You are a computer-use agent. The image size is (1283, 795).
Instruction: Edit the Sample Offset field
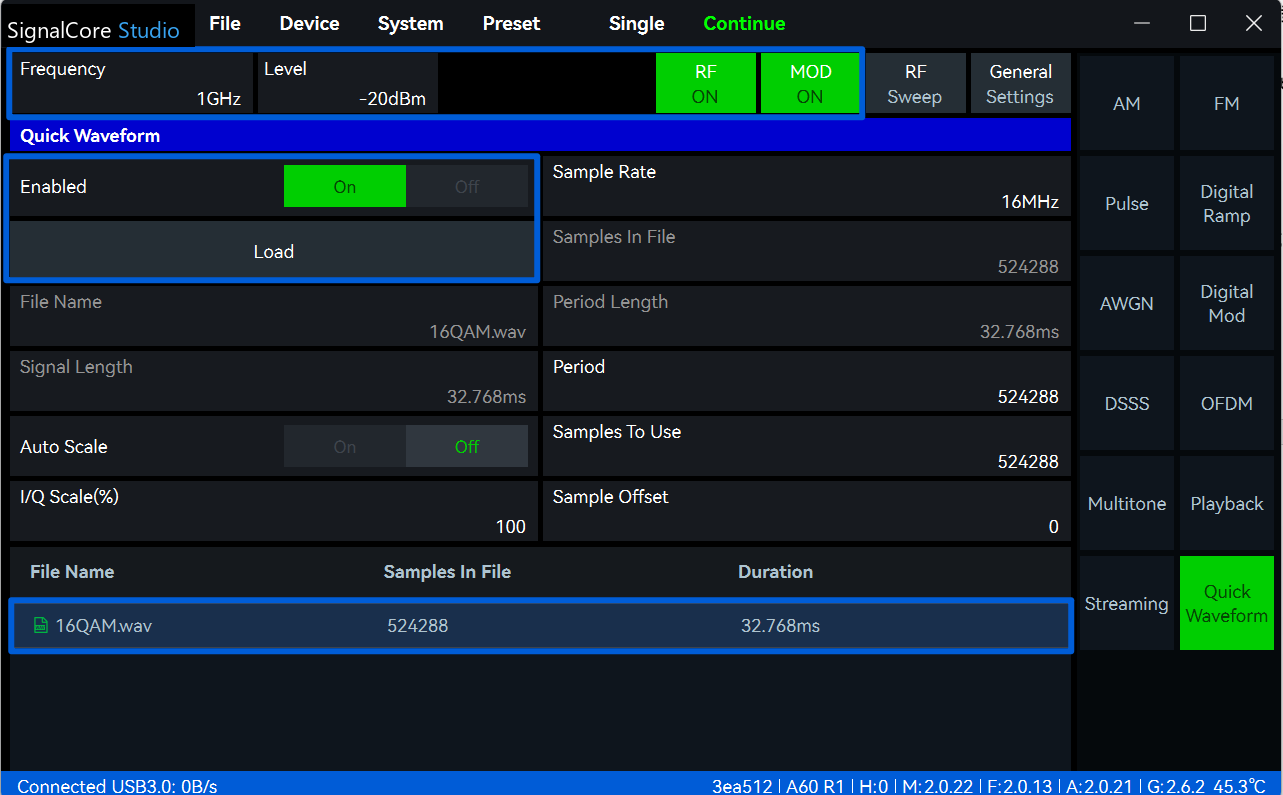[806, 512]
